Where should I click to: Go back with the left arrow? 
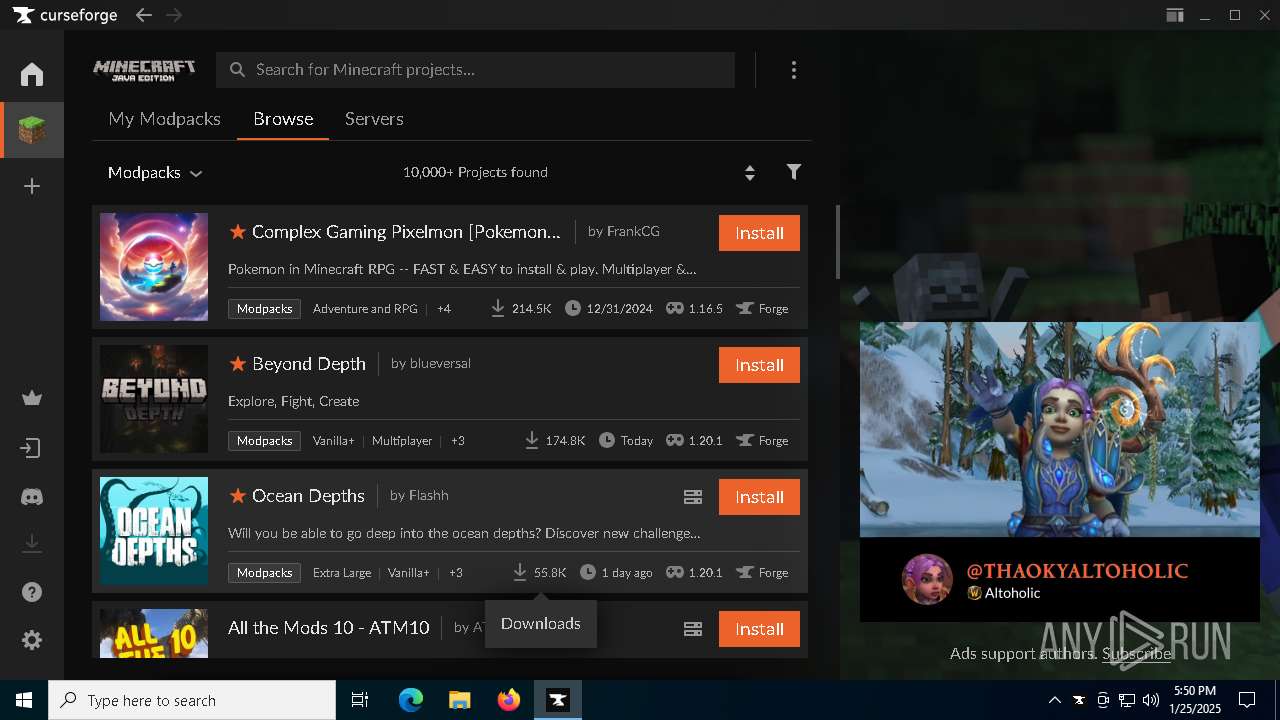click(x=144, y=15)
